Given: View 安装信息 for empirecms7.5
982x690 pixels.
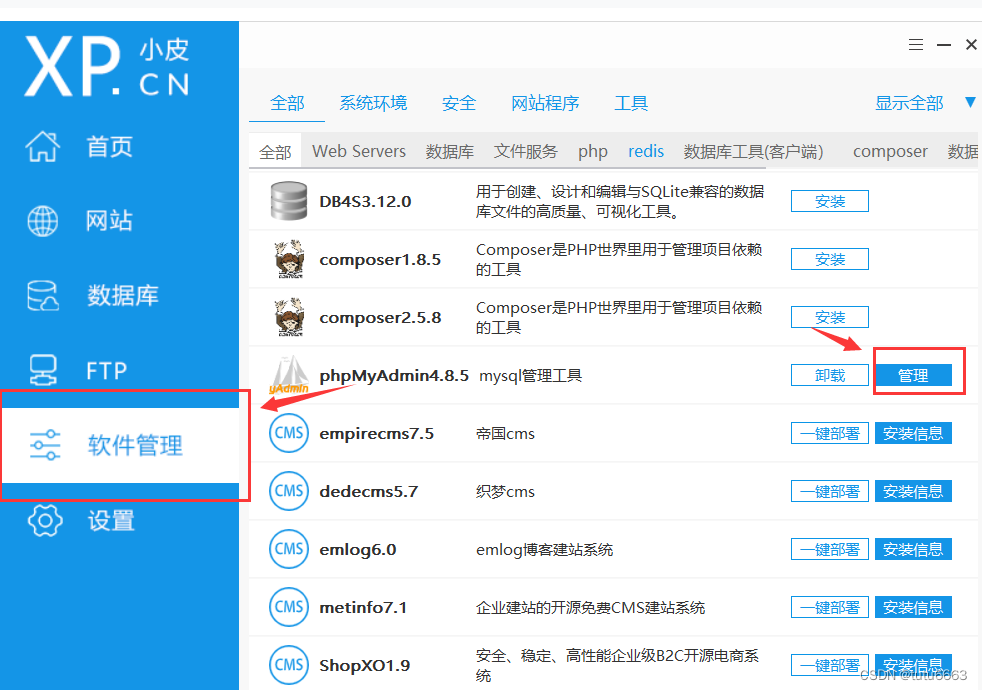Looking at the screenshot, I should (x=913, y=433).
